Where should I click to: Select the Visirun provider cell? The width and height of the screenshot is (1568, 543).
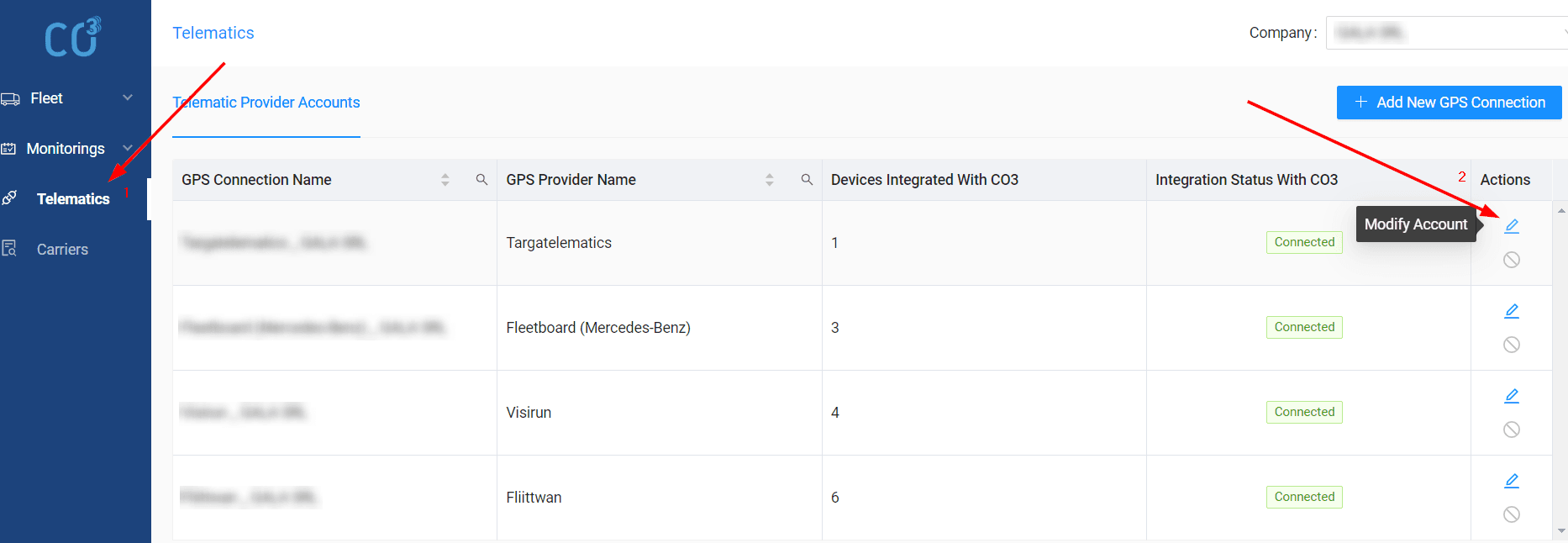pos(660,413)
